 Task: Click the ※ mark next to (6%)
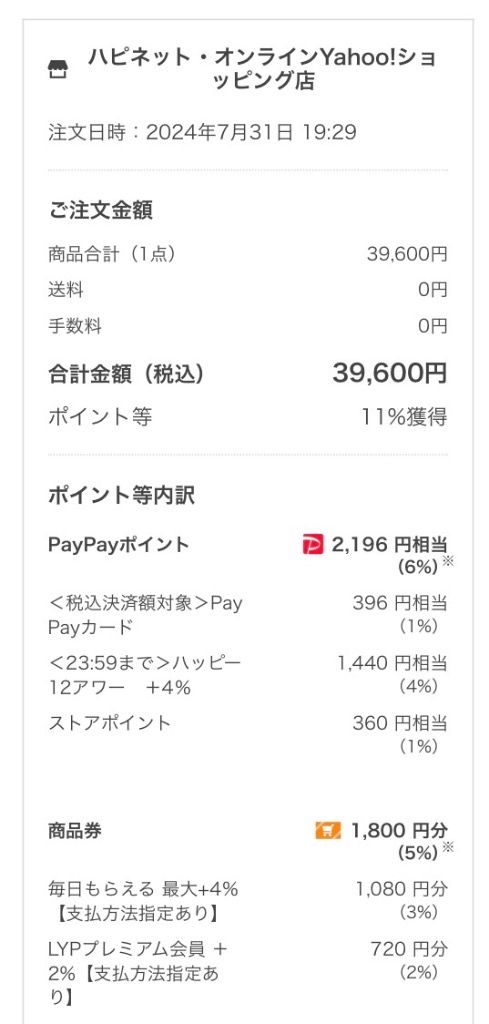click(447, 562)
